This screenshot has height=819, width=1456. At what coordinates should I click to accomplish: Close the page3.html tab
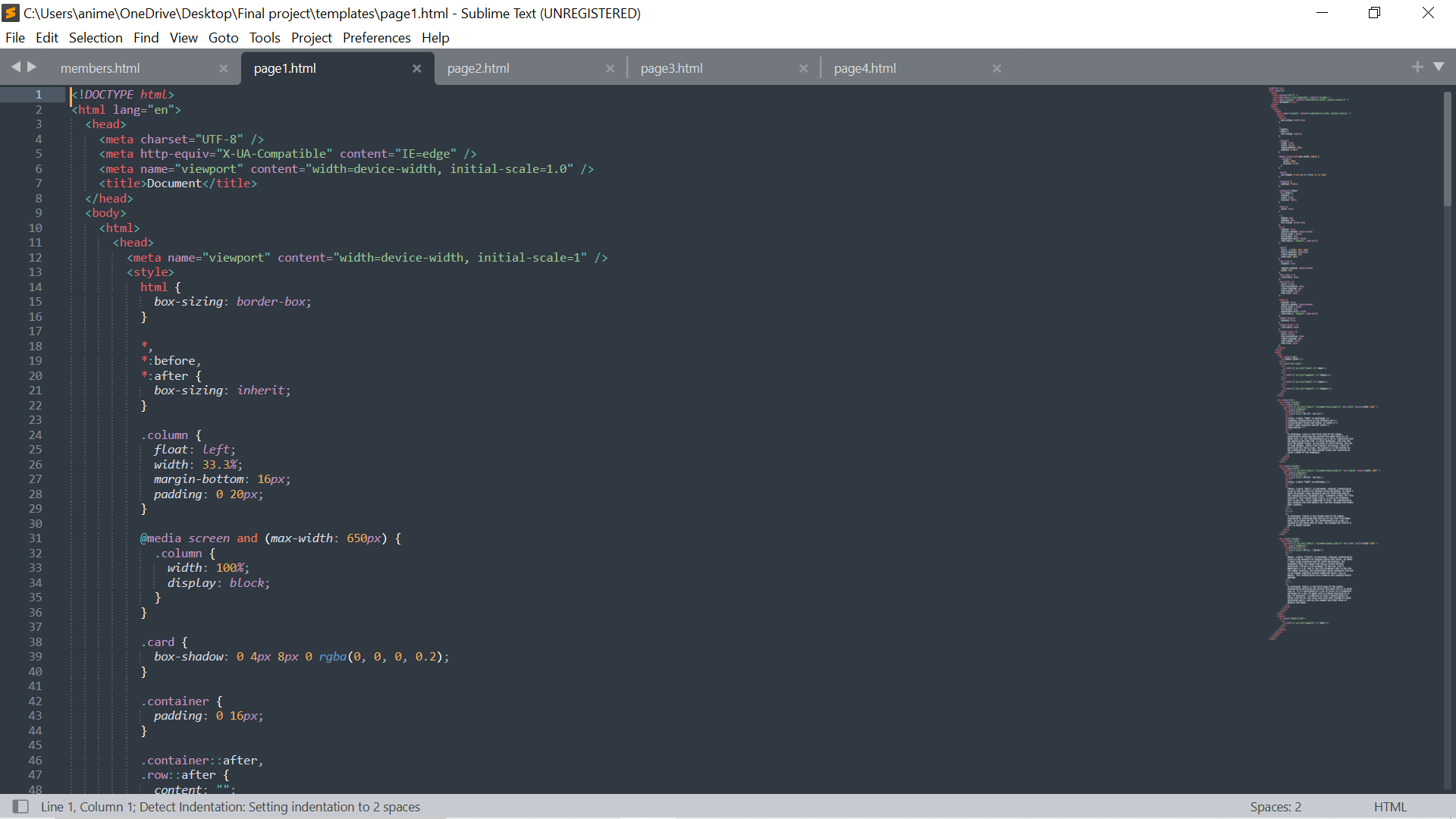(803, 68)
